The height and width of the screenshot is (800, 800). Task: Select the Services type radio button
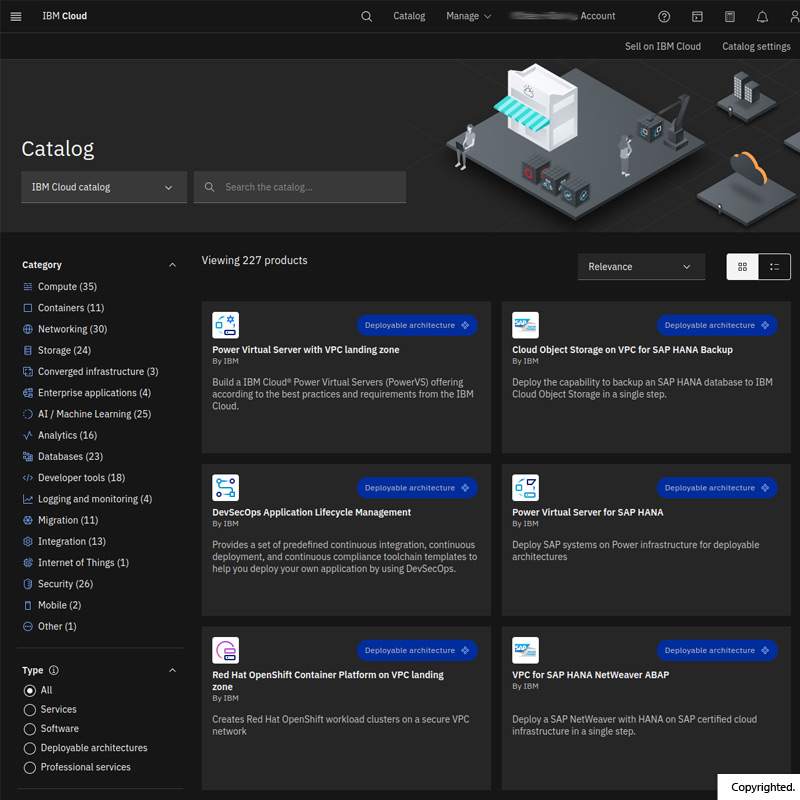pyautogui.click(x=30, y=710)
